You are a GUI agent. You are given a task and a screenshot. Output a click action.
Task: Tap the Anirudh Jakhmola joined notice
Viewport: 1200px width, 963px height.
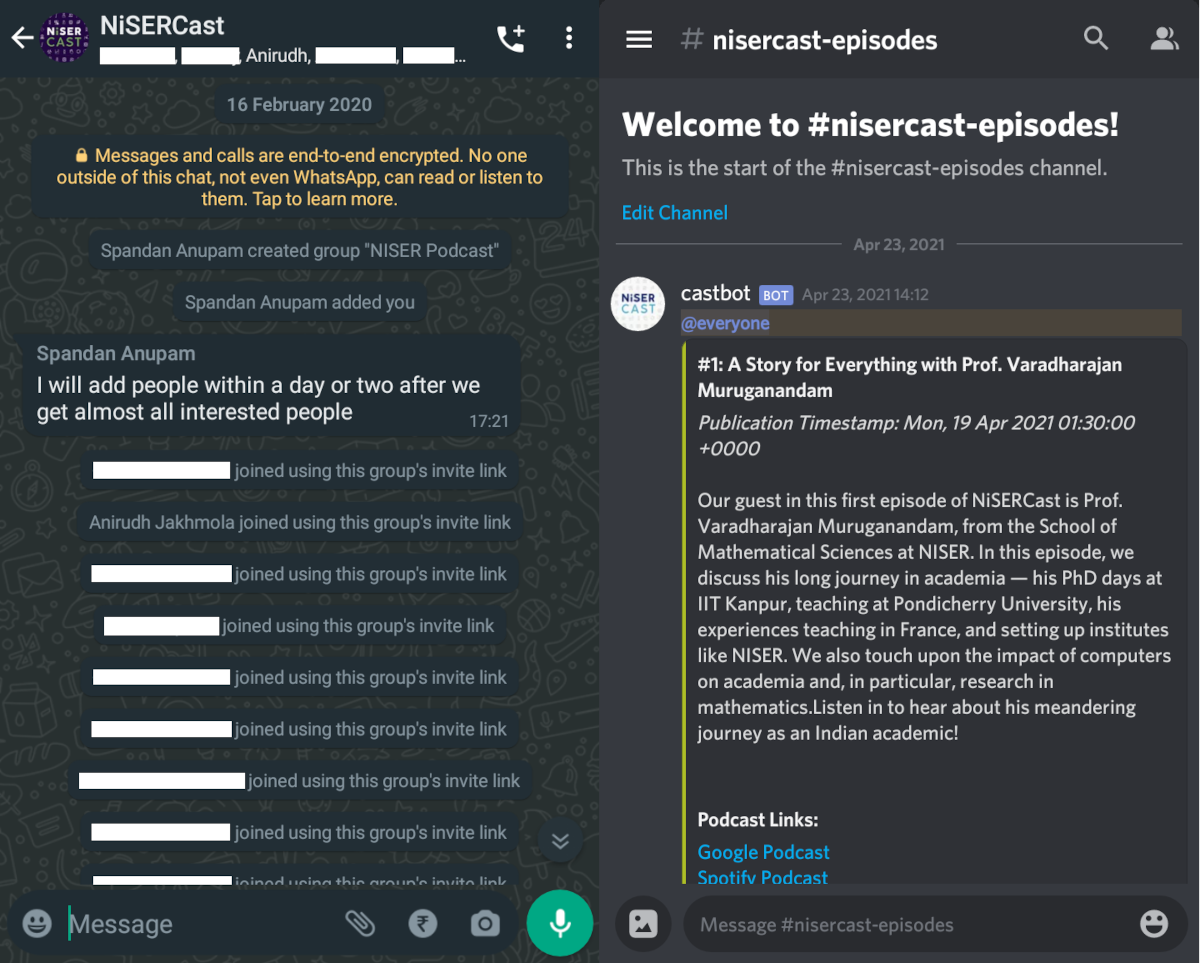[x=300, y=522]
